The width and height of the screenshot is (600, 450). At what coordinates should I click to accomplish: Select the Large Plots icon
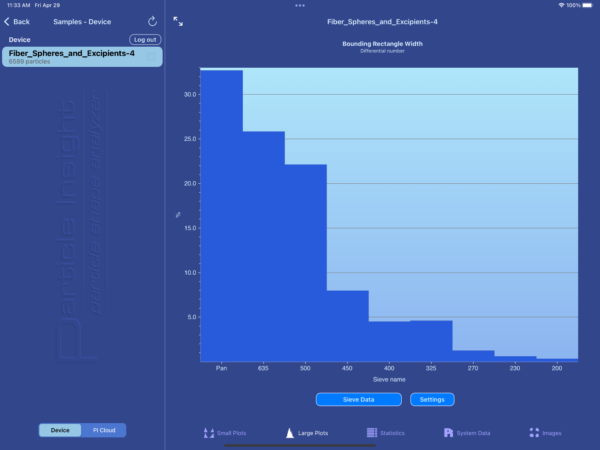click(307, 433)
